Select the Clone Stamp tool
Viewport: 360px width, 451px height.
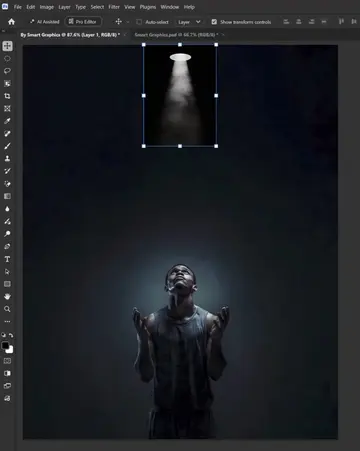tap(7, 158)
